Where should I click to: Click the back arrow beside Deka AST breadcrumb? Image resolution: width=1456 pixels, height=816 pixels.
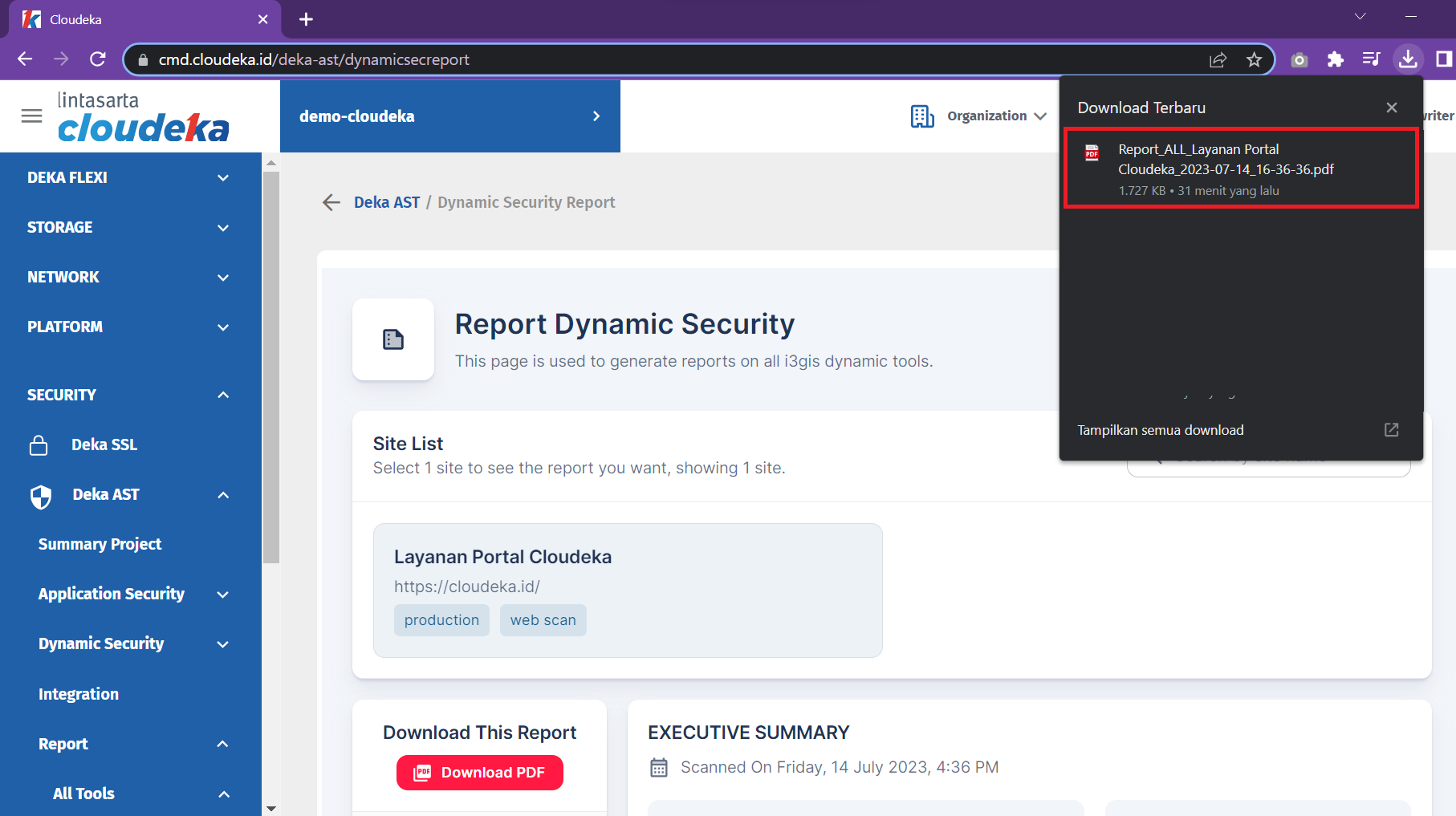[x=331, y=202]
